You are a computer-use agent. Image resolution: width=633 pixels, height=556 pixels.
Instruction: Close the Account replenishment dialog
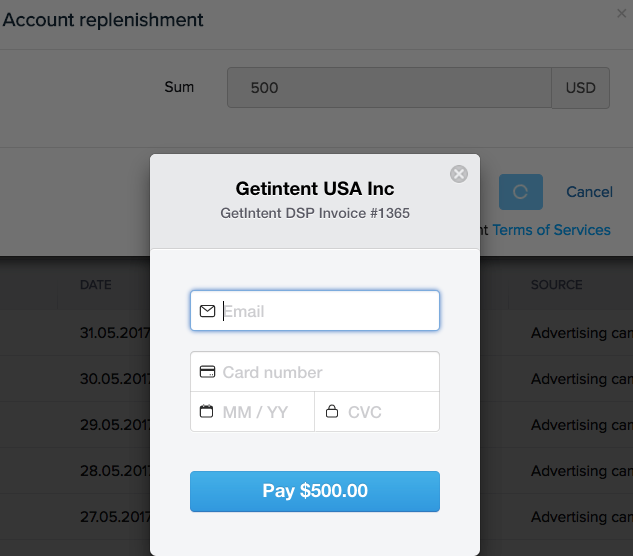click(621, 14)
